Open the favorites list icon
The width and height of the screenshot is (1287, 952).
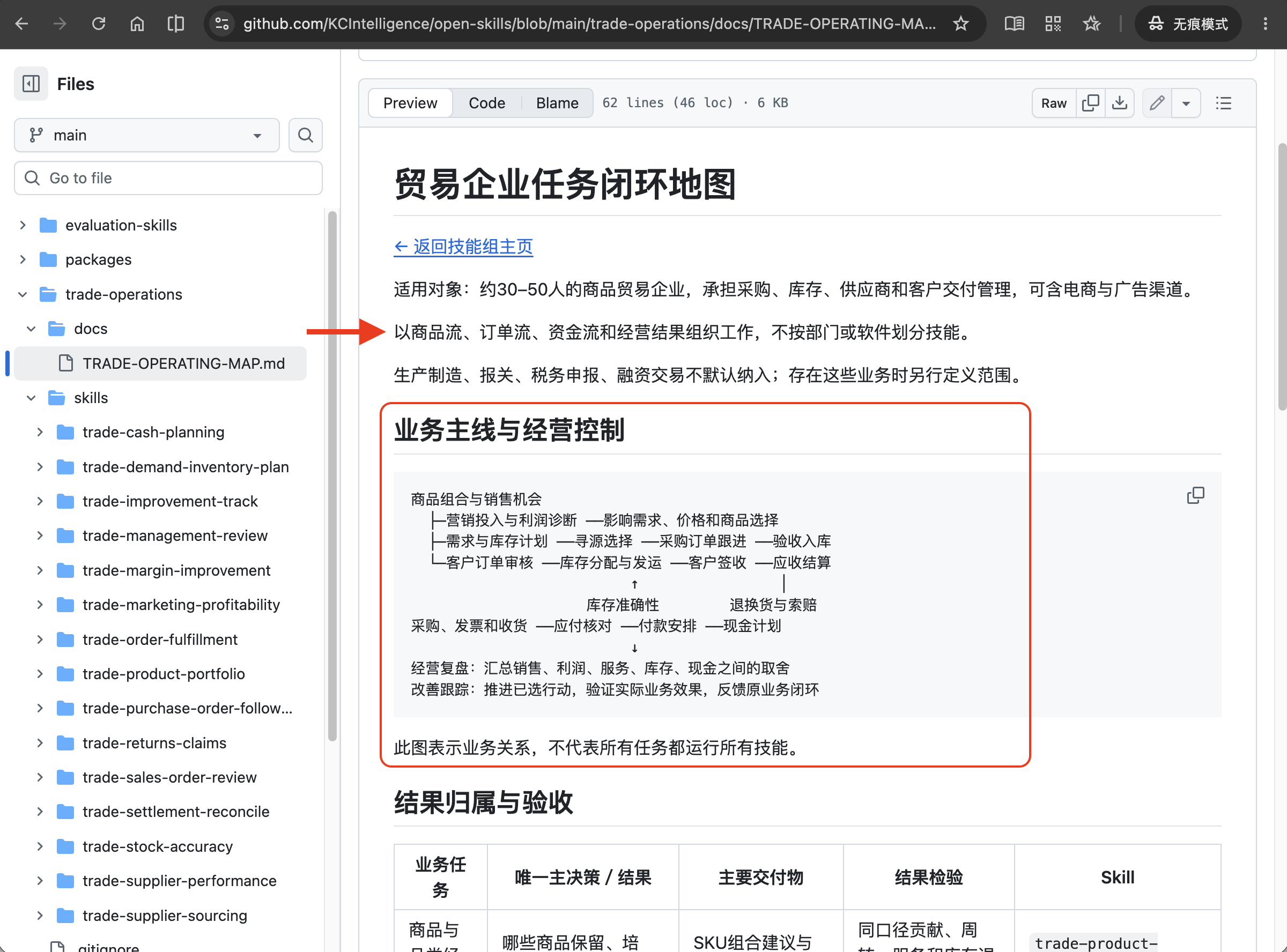pyautogui.click(x=1091, y=24)
